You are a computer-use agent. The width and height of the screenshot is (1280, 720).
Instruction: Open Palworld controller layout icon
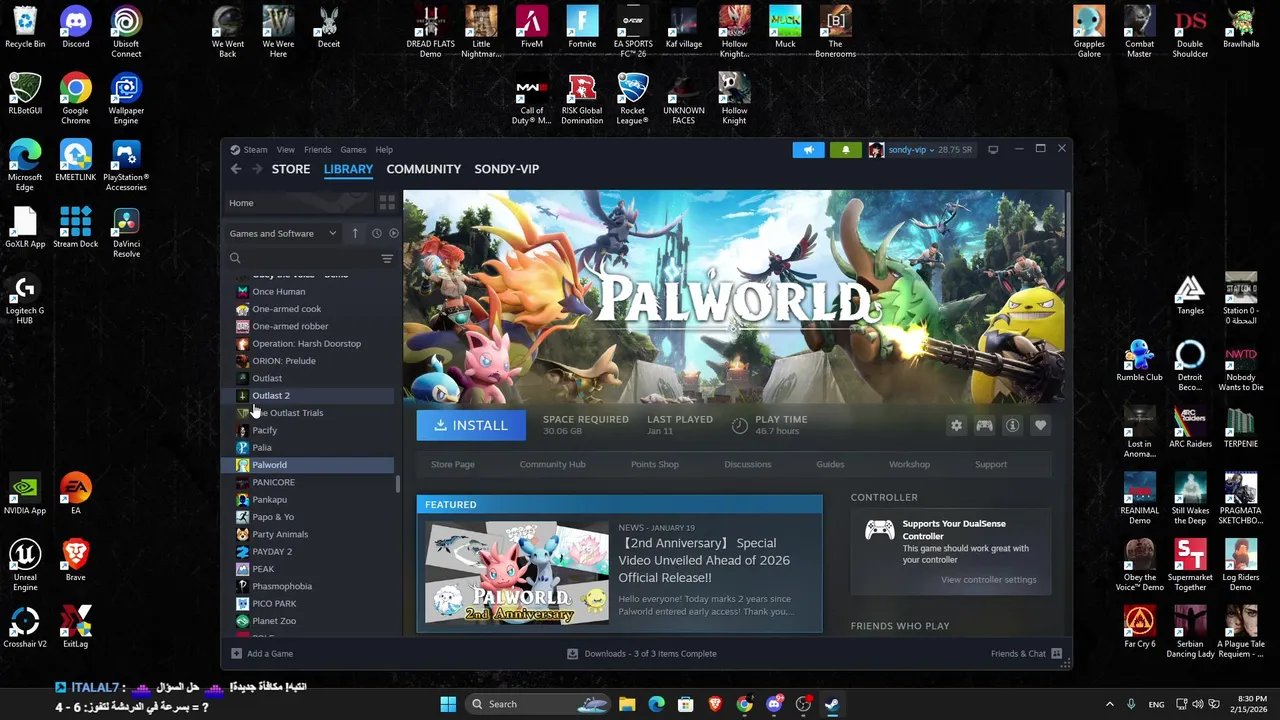(985, 426)
